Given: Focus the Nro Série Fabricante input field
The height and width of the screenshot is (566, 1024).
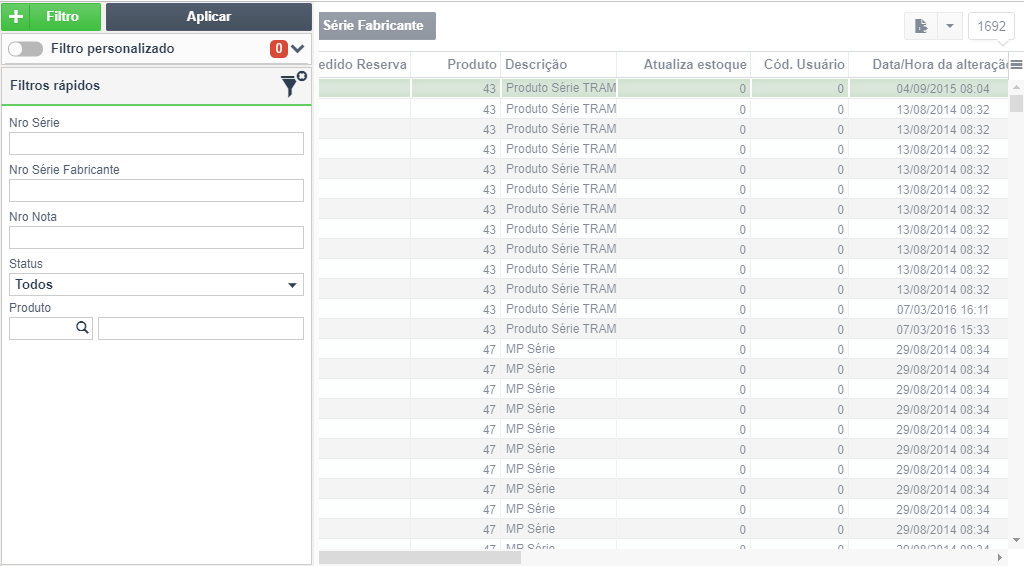Looking at the screenshot, I should pyautogui.click(x=156, y=191).
